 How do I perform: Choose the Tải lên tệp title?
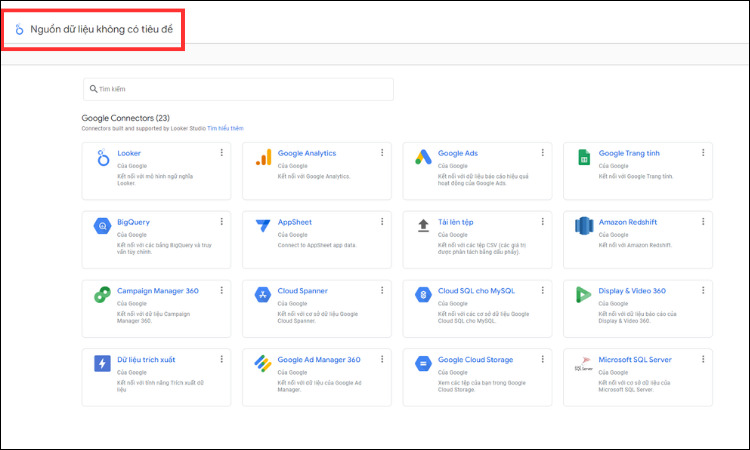click(455, 222)
